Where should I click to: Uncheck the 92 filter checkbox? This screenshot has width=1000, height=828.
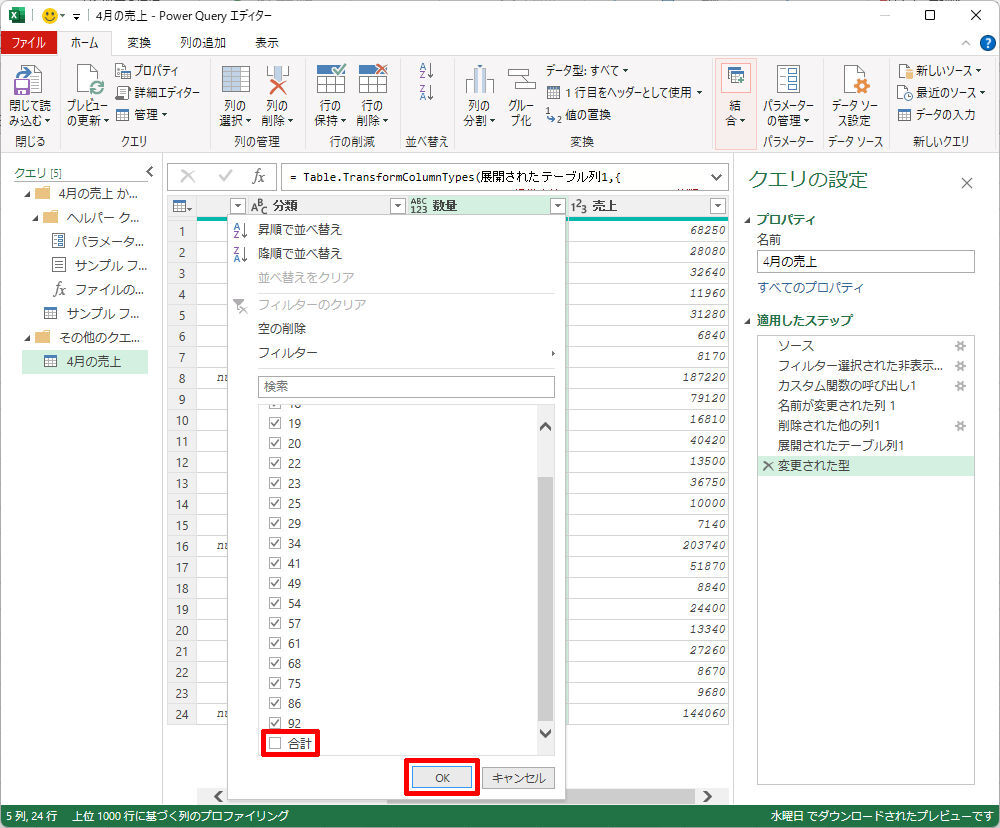point(275,723)
